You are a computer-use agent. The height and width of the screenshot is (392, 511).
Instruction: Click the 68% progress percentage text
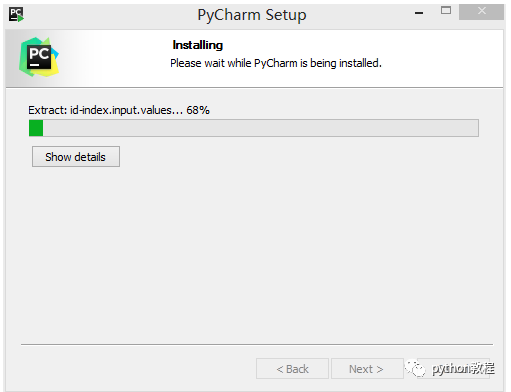click(198, 110)
